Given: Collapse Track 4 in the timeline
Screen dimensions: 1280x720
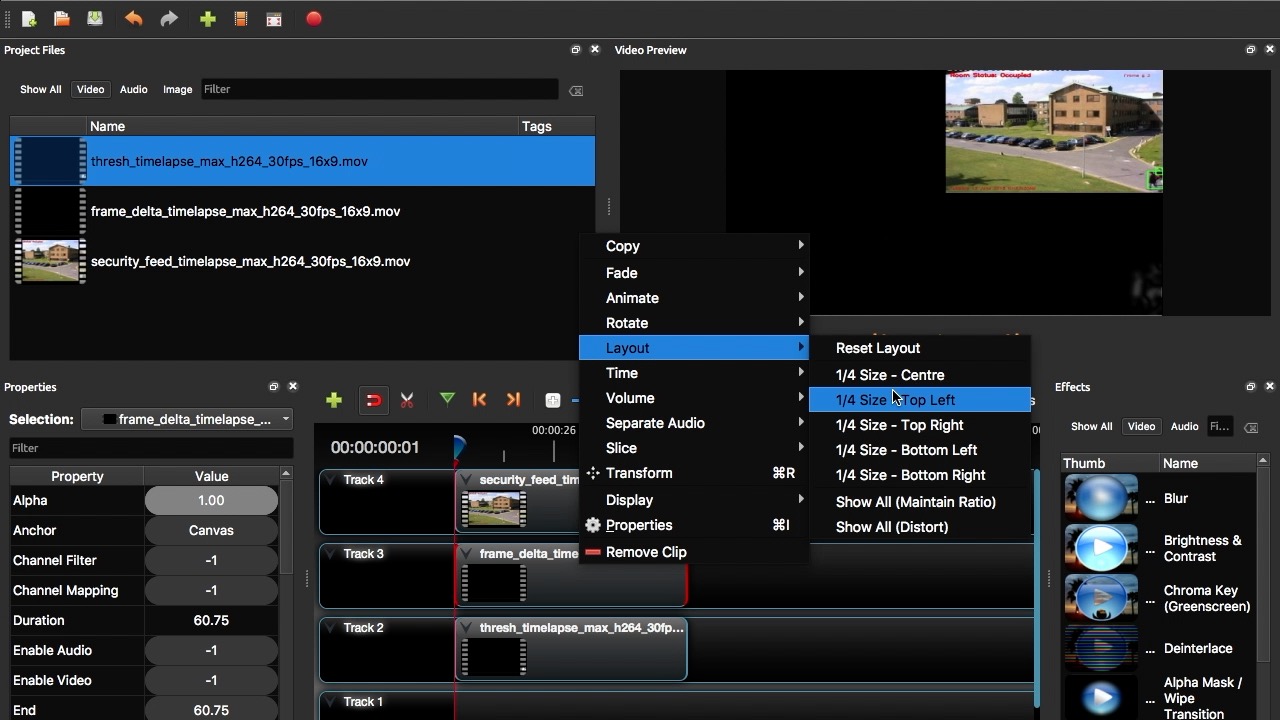Looking at the screenshot, I should point(331,479).
